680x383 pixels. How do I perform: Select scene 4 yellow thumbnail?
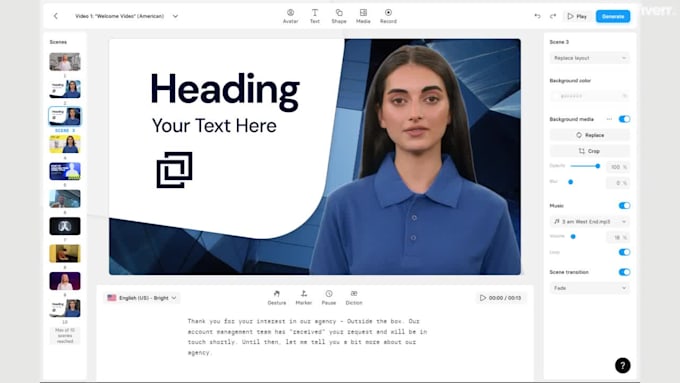(x=65, y=144)
